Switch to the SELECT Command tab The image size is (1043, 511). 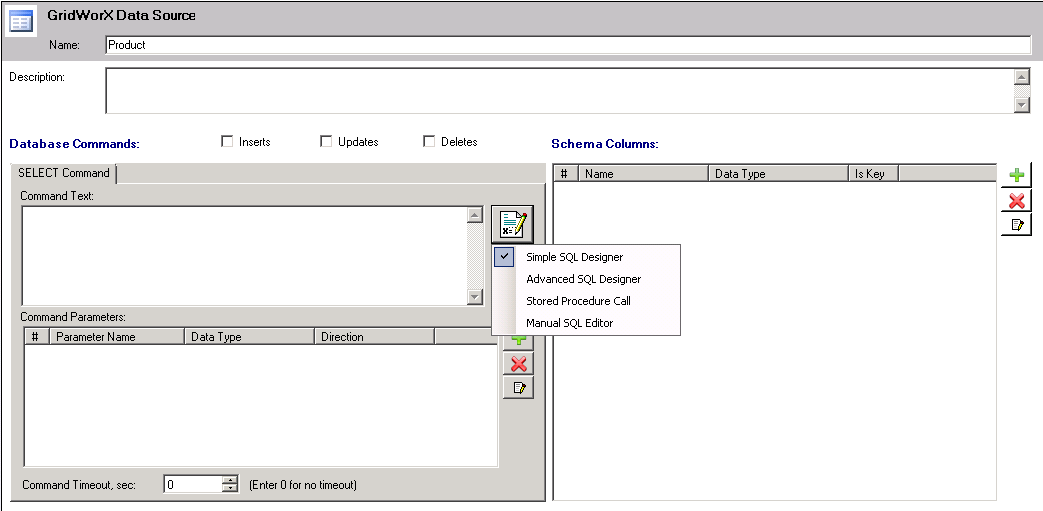click(64, 173)
